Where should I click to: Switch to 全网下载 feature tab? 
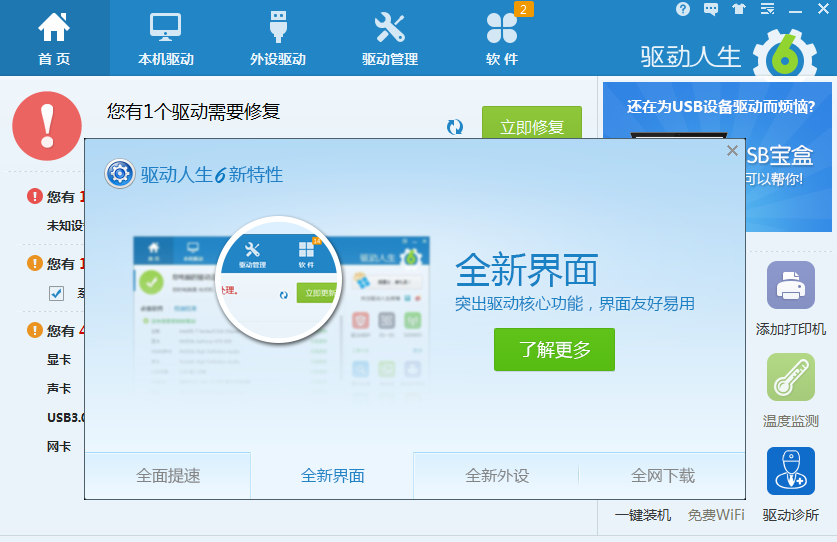pos(662,476)
